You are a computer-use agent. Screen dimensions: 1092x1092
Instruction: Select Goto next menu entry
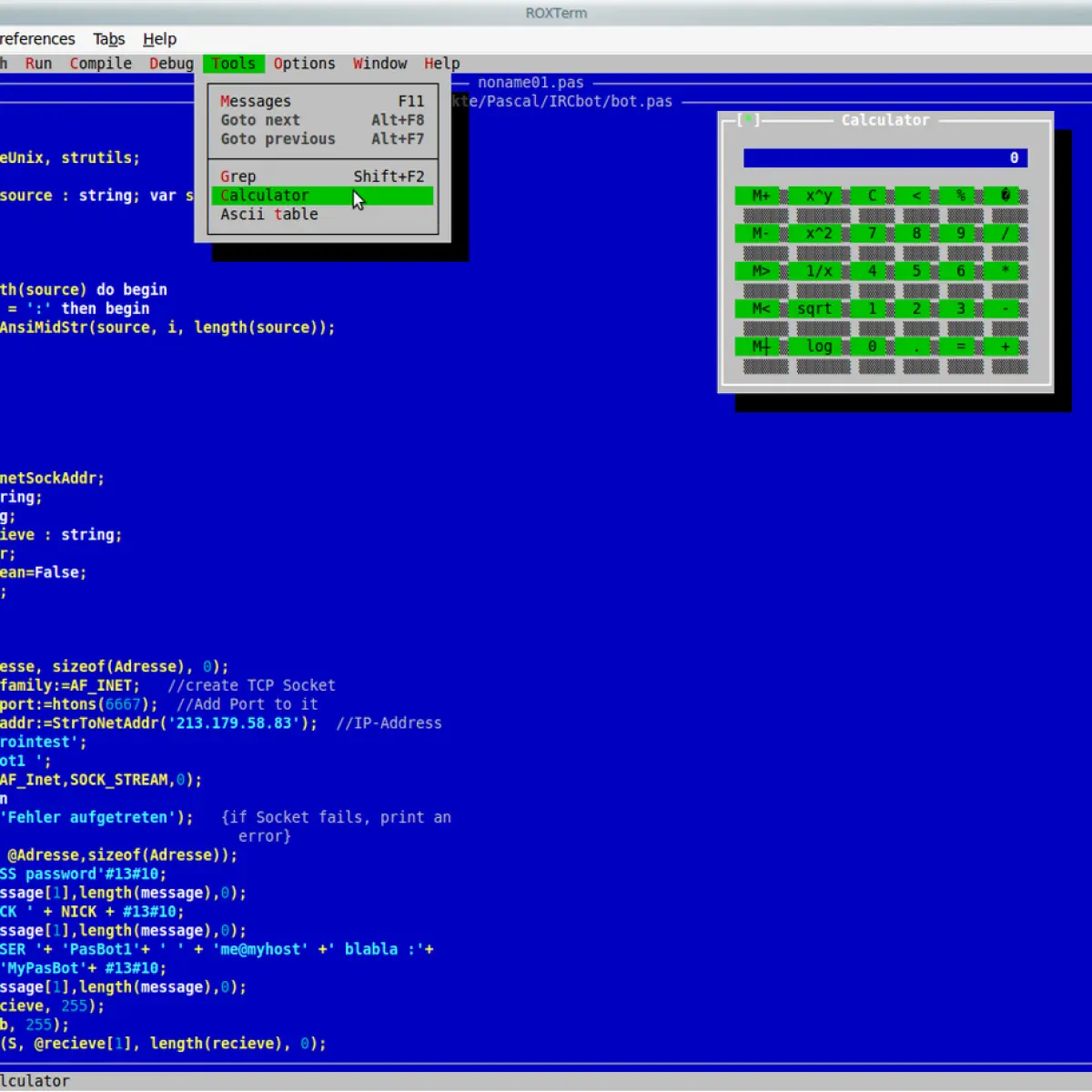coord(322,120)
